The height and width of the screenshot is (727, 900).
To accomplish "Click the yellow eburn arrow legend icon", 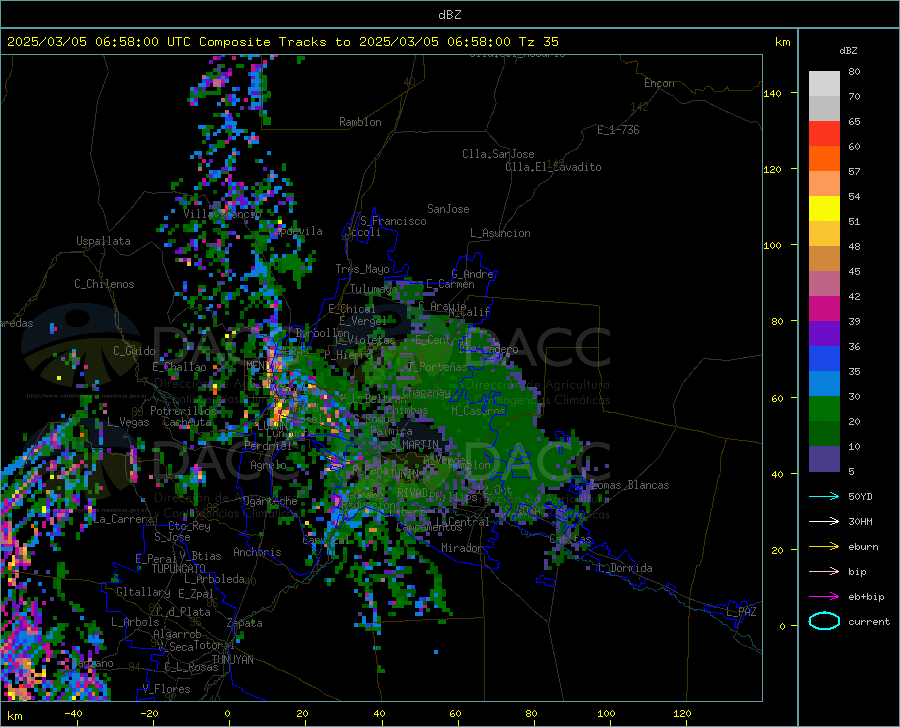I will 824,546.
